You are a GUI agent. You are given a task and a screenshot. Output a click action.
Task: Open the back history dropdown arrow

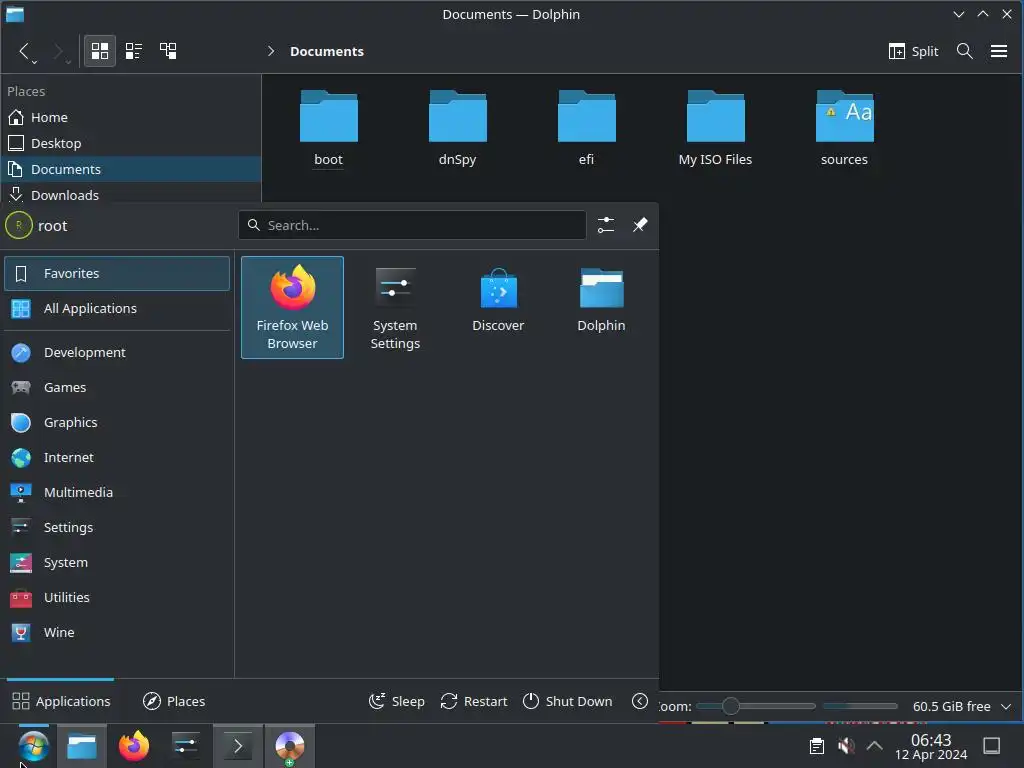(x=35, y=62)
